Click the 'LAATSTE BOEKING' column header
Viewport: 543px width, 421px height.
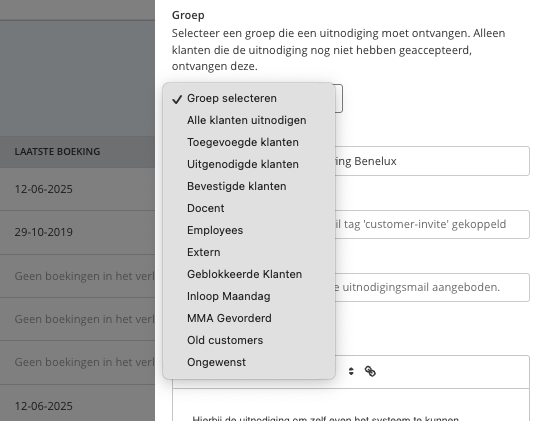pyautogui.click(x=57, y=152)
